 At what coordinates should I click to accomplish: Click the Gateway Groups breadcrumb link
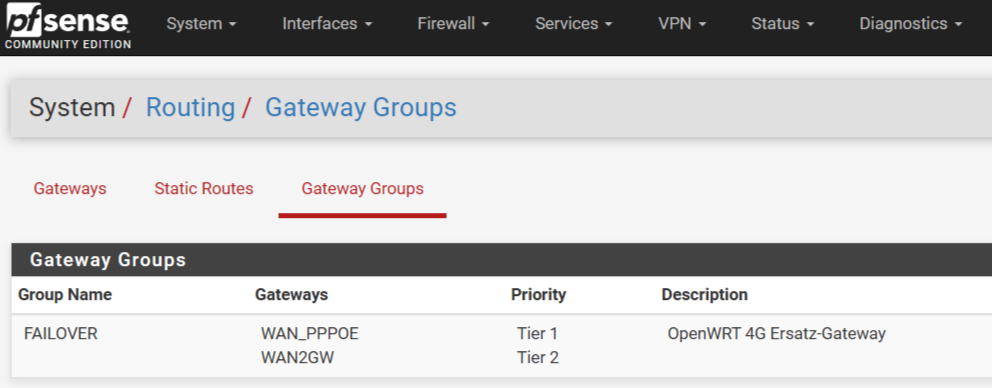(361, 108)
